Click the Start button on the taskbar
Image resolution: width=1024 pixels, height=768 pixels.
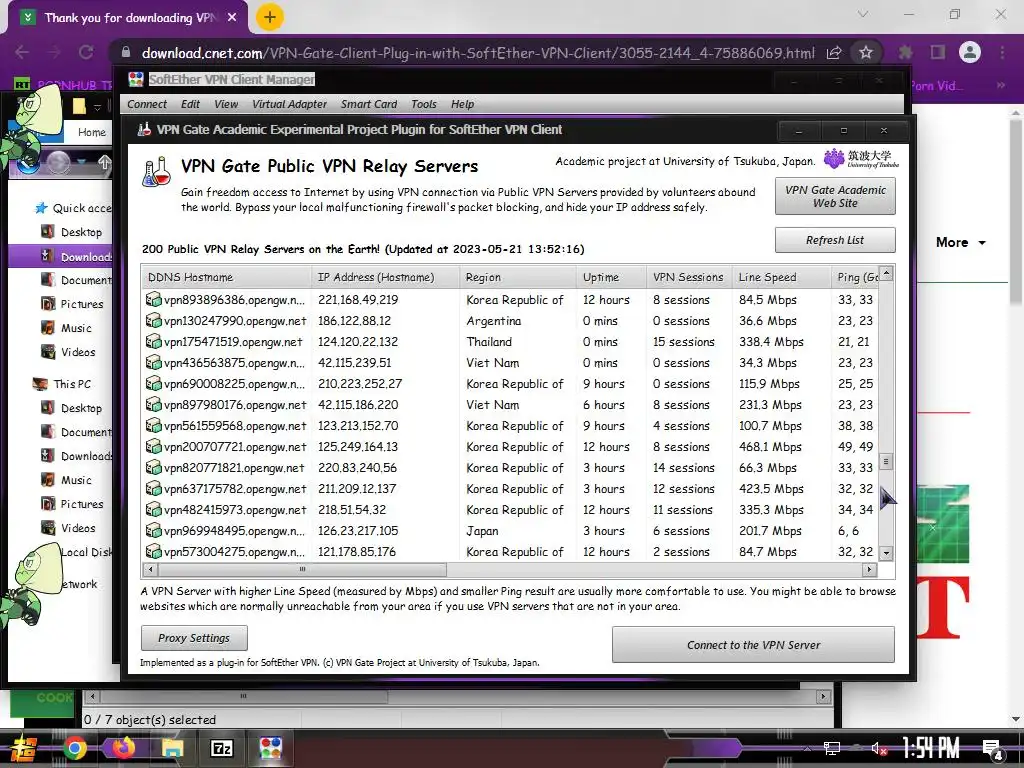click(24, 748)
